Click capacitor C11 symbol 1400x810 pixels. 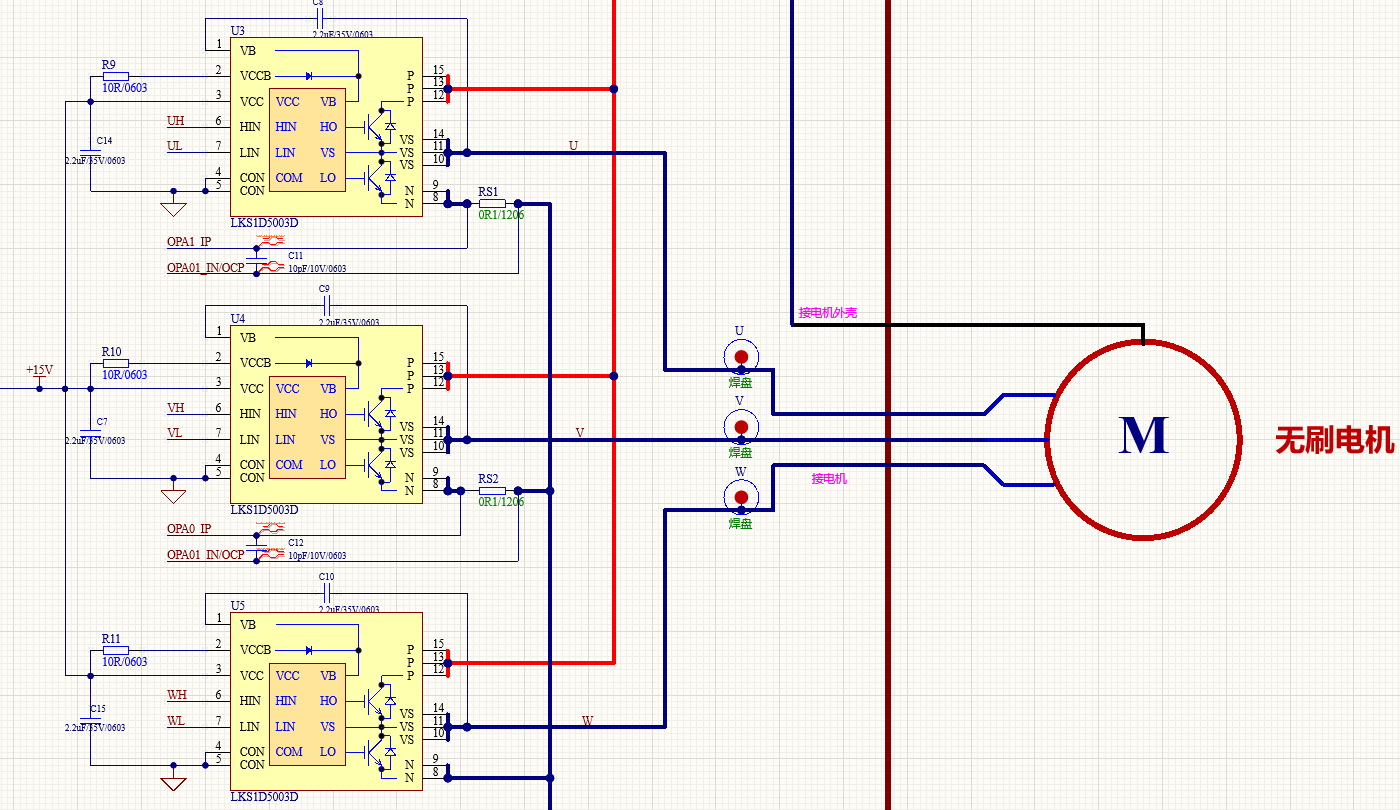click(258, 262)
